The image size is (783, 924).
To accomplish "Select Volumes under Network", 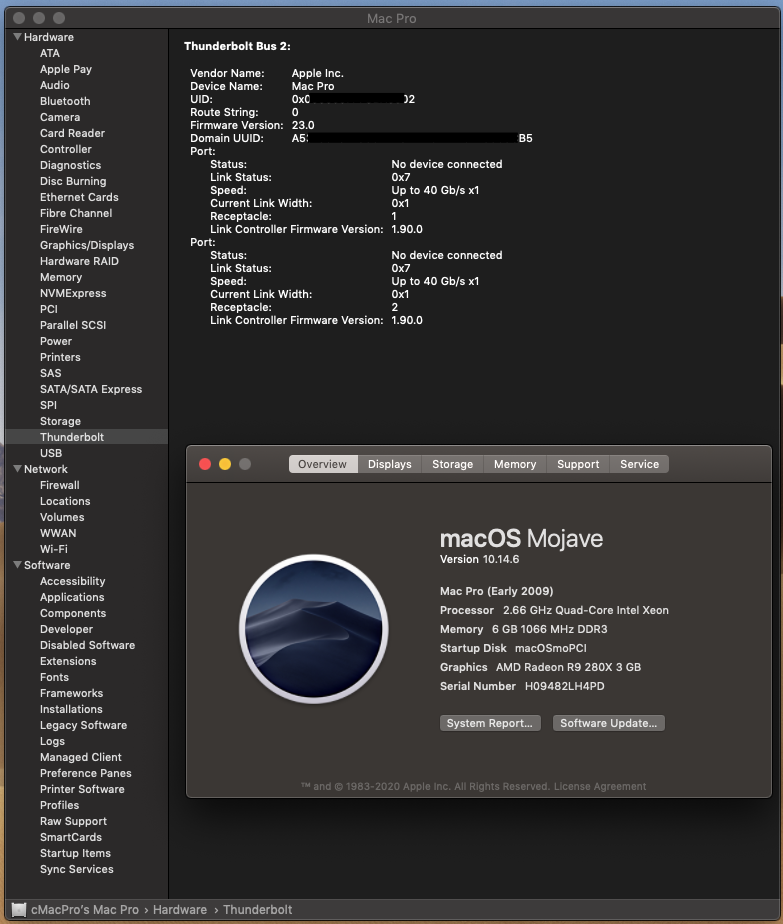I will pyautogui.click(x=62, y=517).
